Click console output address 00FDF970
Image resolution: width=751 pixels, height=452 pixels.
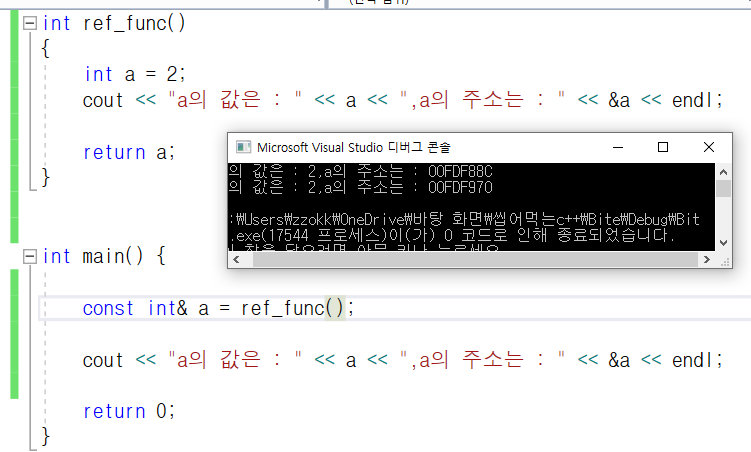(x=460, y=187)
